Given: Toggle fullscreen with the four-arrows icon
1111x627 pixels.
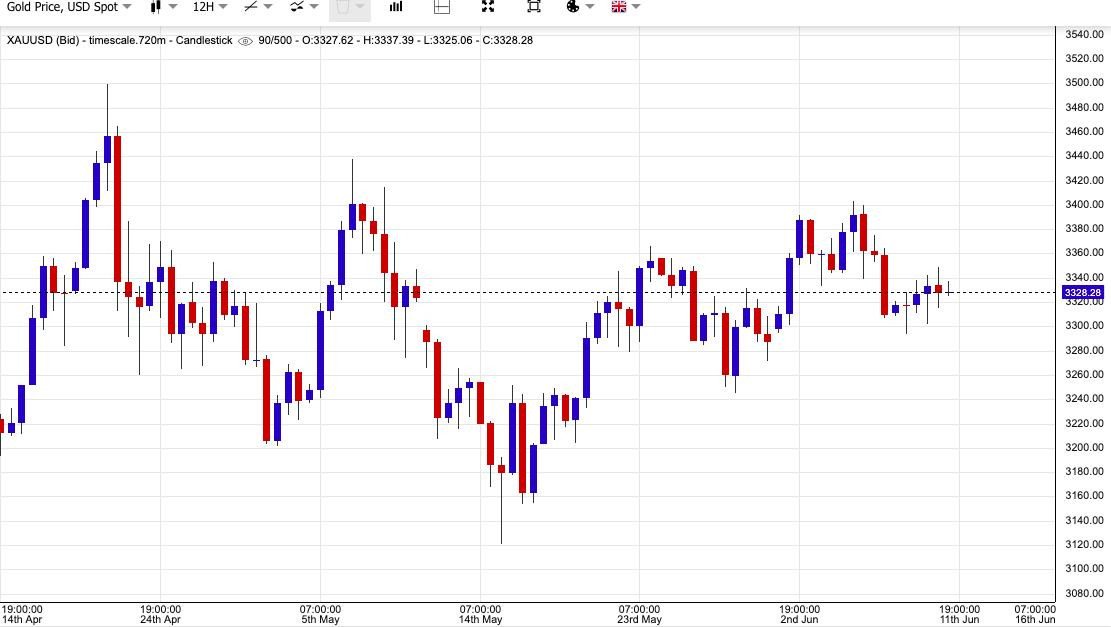Looking at the screenshot, I should (x=488, y=7).
